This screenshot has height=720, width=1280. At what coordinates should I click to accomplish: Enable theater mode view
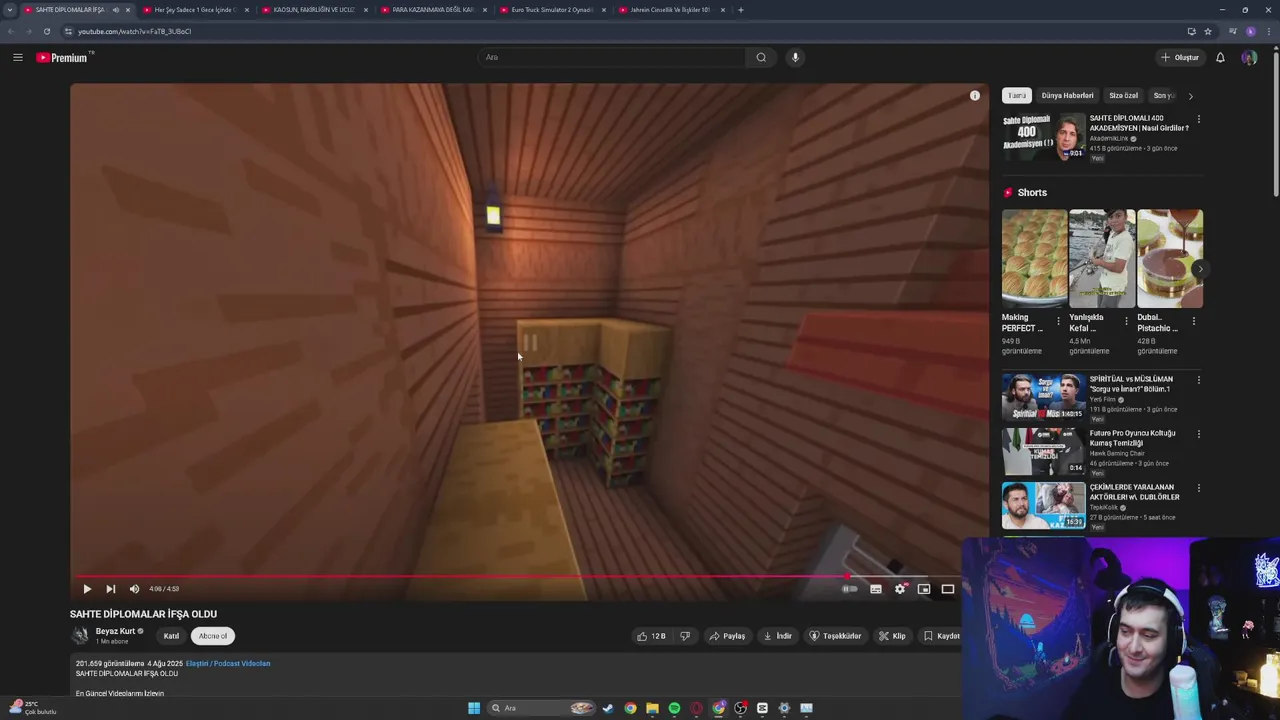pos(948,589)
